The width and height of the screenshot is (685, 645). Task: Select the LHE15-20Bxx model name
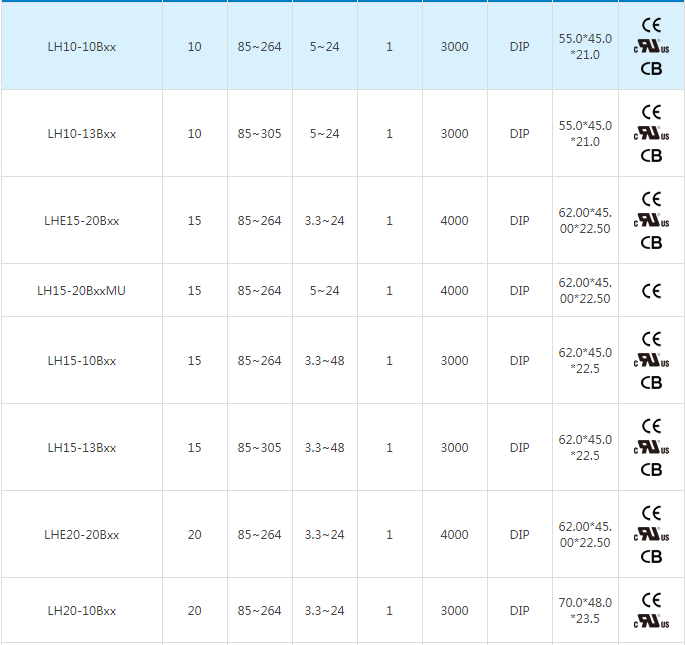click(82, 221)
